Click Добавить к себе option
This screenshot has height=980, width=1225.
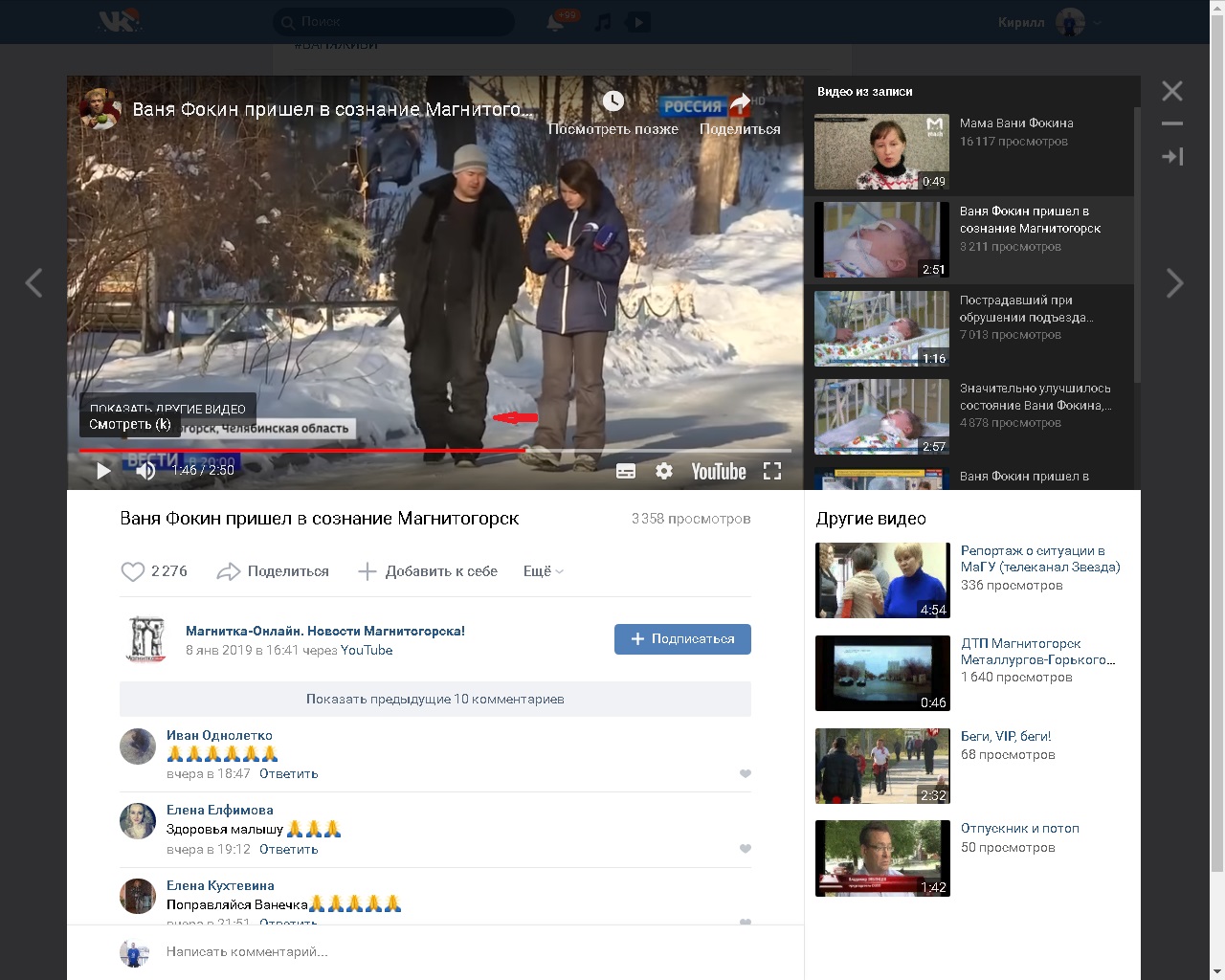coord(428,571)
